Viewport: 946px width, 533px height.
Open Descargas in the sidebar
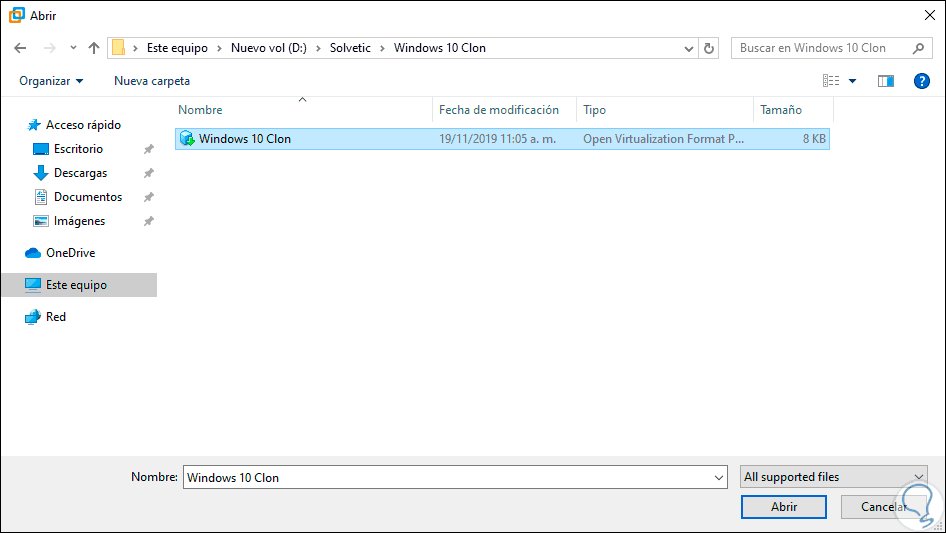pyautogui.click(x=80, y=173)
